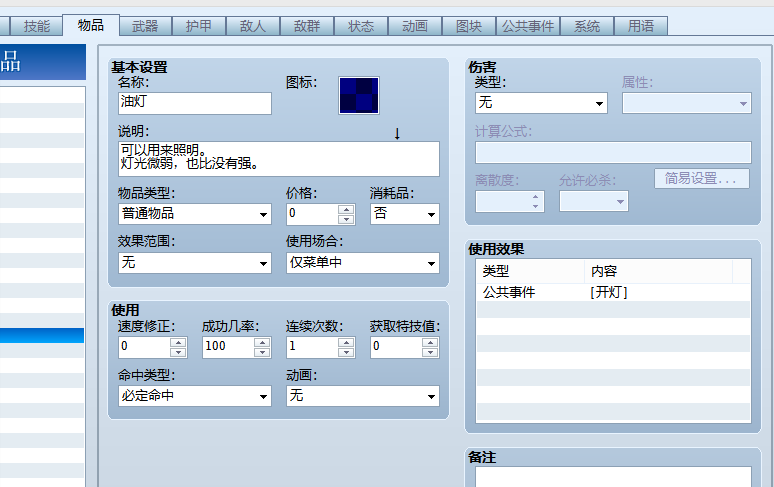Open the 图块 tab
This screenshot has width=774, height=487.
[x=469, y=26]
